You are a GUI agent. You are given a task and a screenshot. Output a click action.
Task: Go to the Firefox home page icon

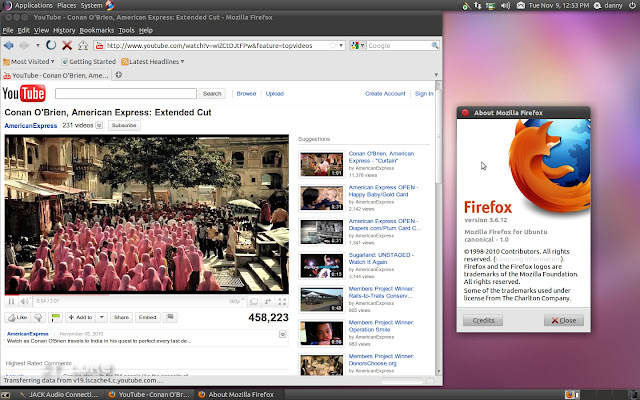click(83, 45)
